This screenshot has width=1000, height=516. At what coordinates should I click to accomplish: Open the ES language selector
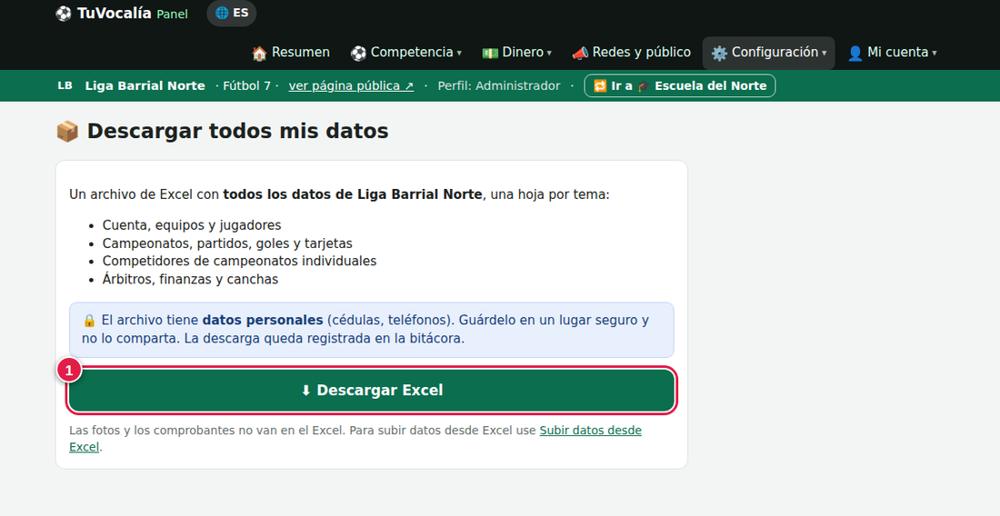coord(232,13)
